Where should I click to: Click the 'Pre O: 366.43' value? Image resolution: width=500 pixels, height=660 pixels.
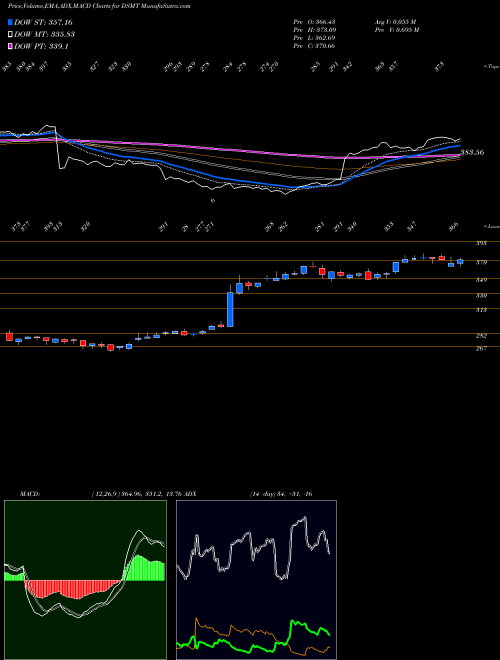(314, 22)
